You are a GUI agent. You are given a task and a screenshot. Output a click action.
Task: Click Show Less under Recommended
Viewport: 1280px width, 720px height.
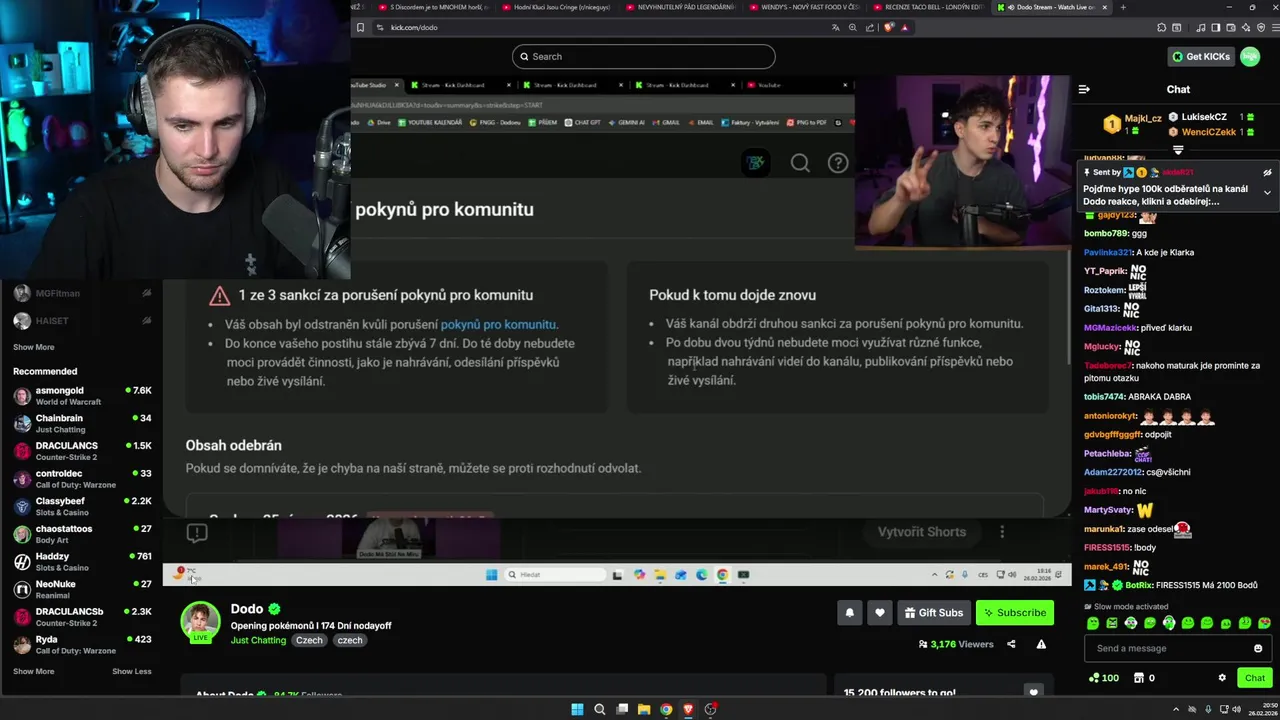click(132, 671)
